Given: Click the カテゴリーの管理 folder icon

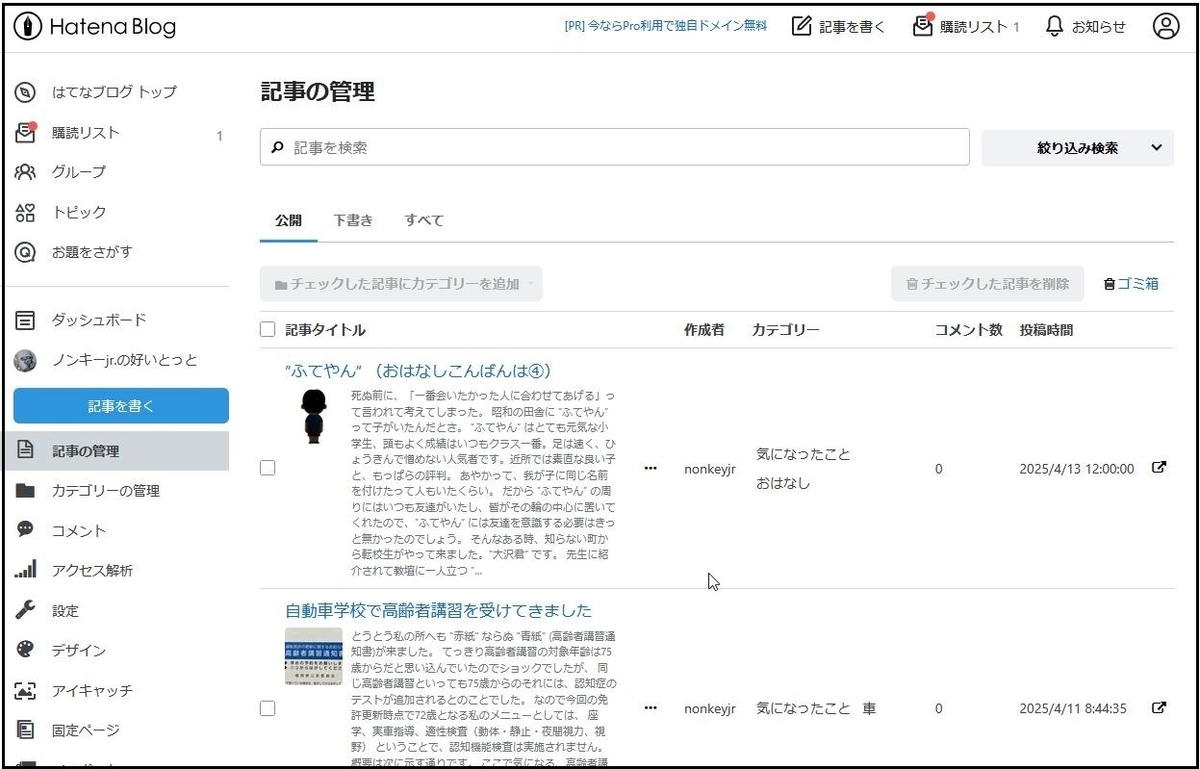Looking at the screenshot, I should [26, 491].
